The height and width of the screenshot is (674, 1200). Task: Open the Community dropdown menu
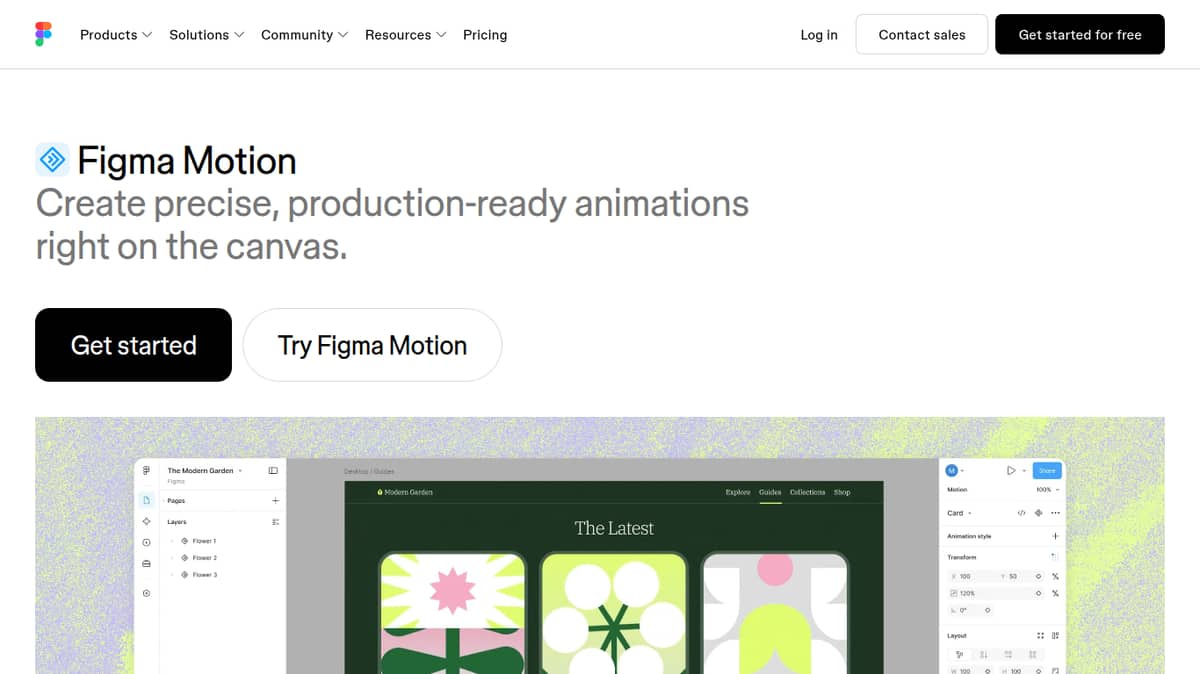pyautogui.click(x=305, y=34)
